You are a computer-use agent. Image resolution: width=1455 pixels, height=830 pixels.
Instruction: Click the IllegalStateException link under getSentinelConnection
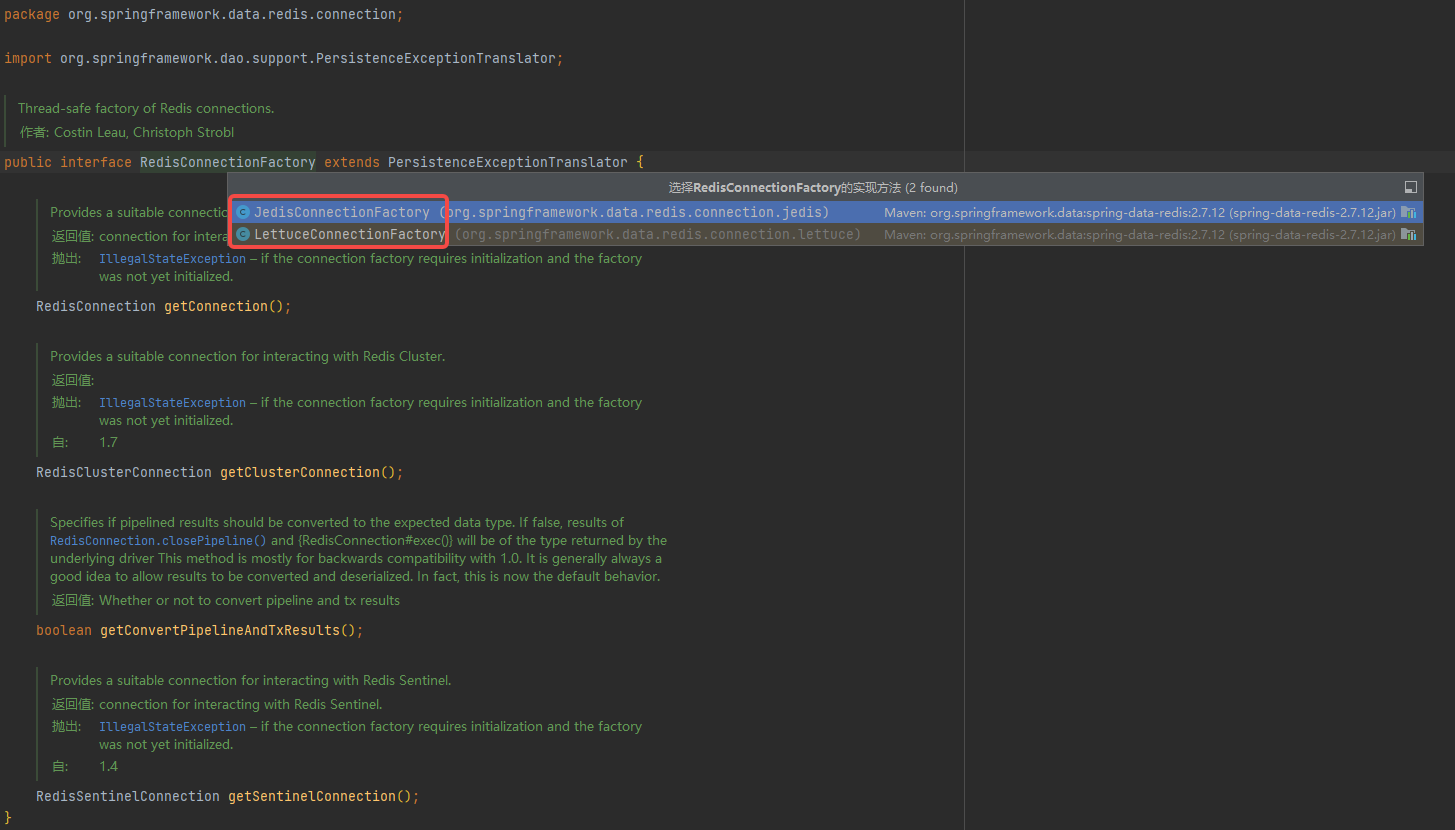tap(172, 726)
